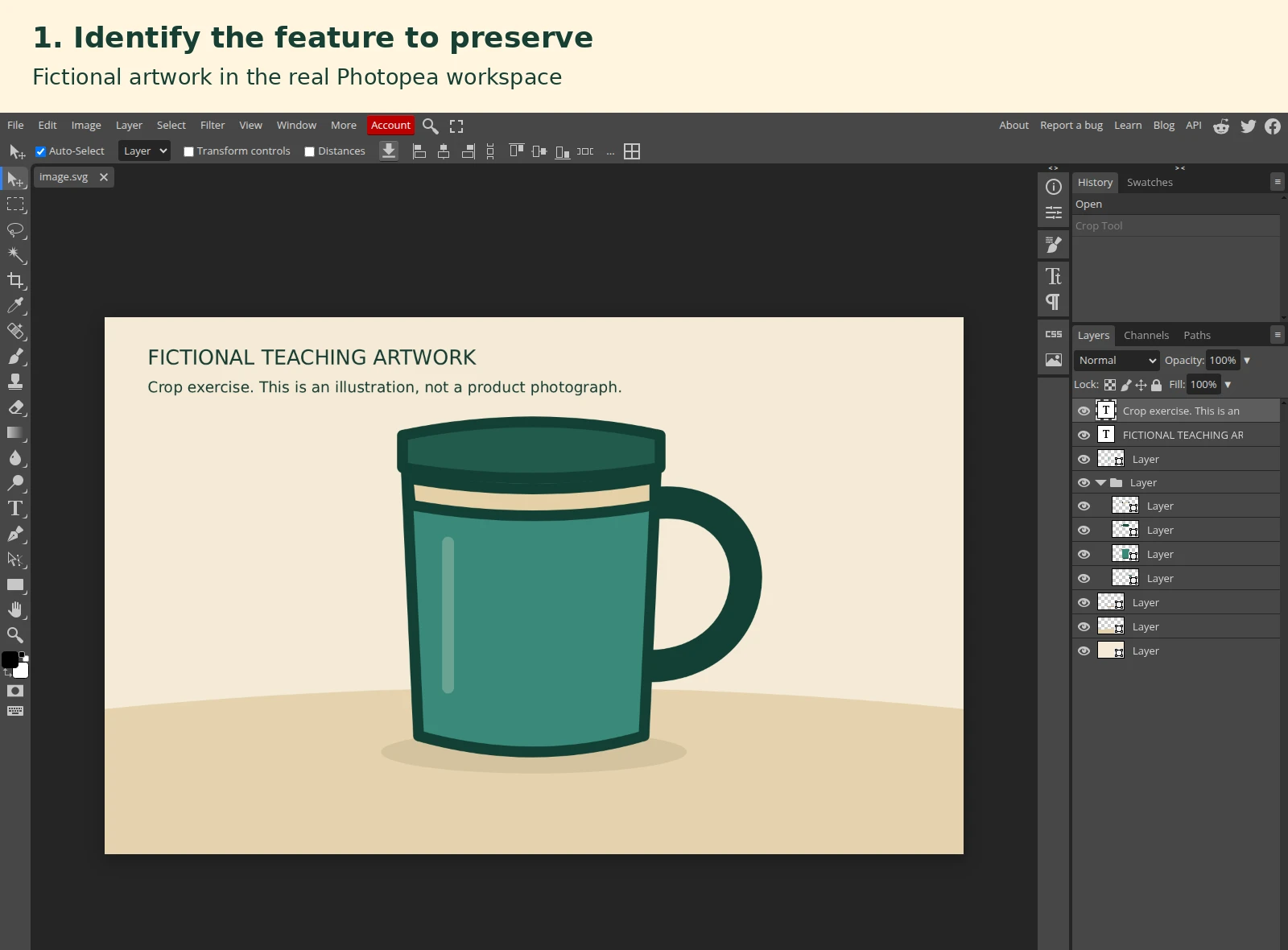This screenshot has width=1288, height=950.
Task: Select the Pen tool
Action: [15, 535]
